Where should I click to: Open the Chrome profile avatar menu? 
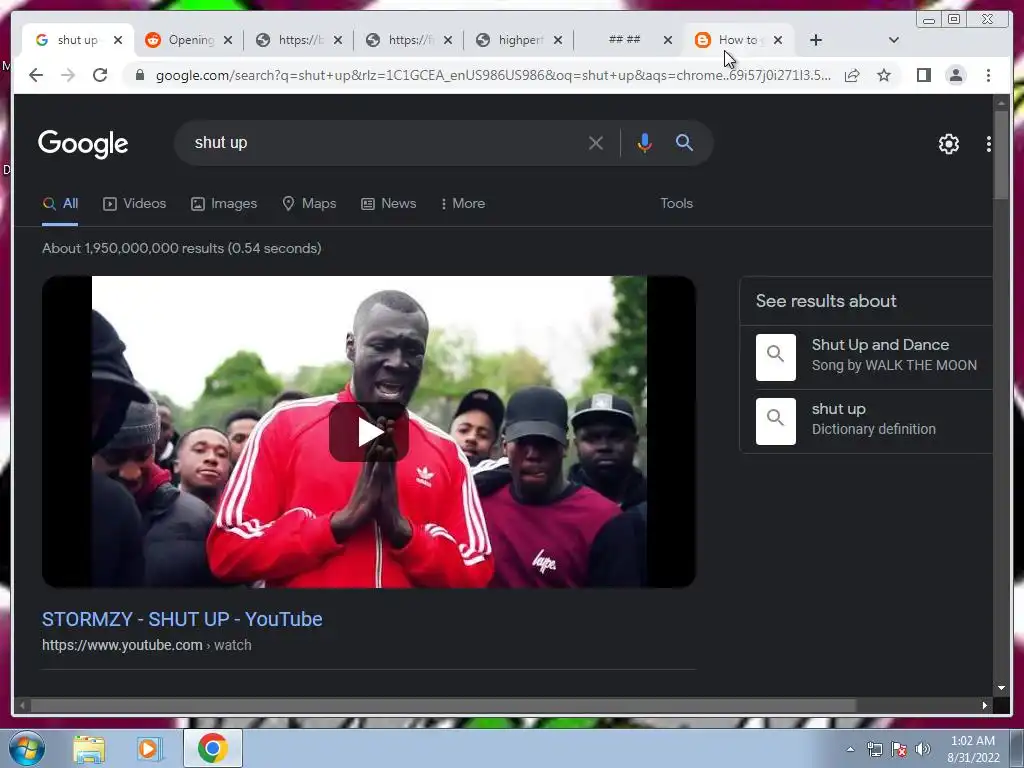(x=955, y=75)
